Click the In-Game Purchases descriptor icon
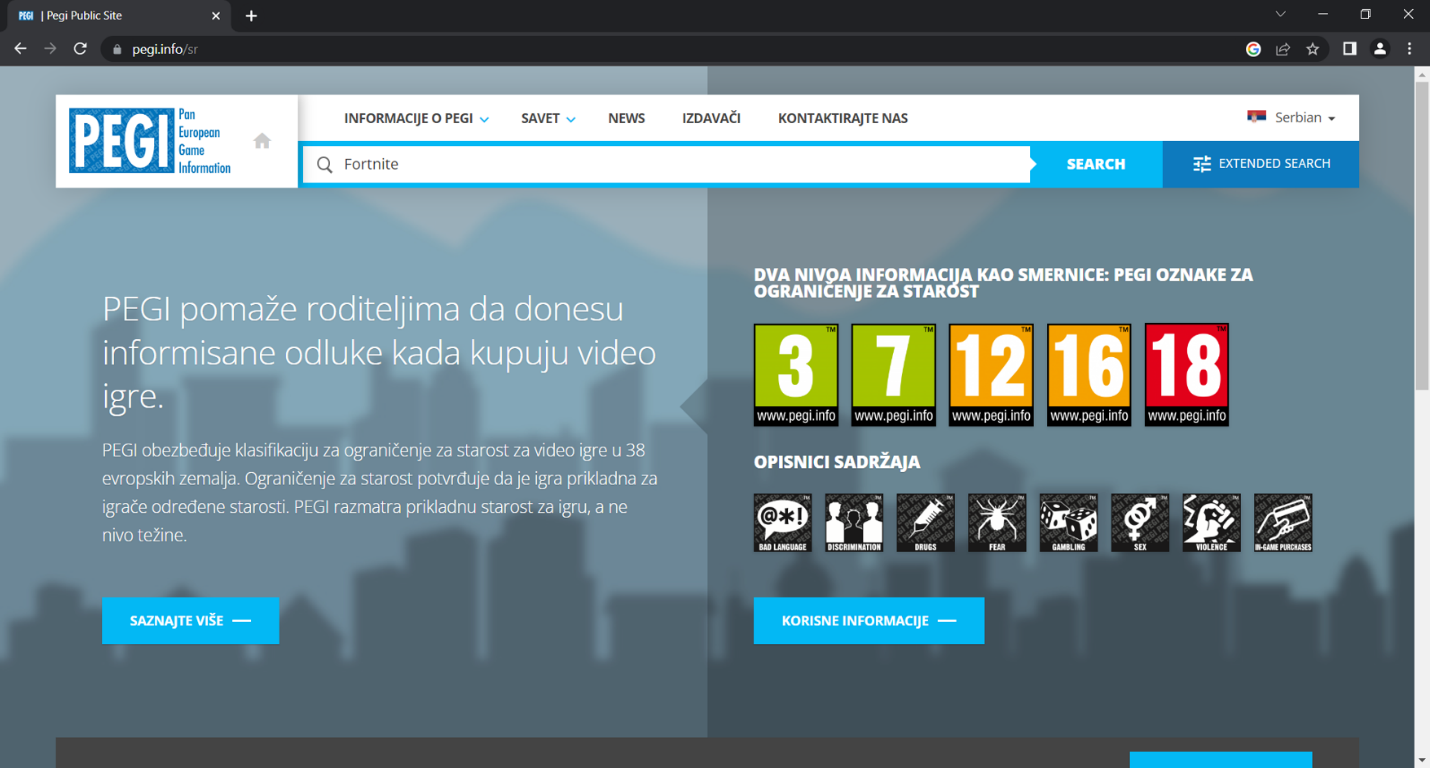The image size is (1430, 768). (x=1283, y=522)
